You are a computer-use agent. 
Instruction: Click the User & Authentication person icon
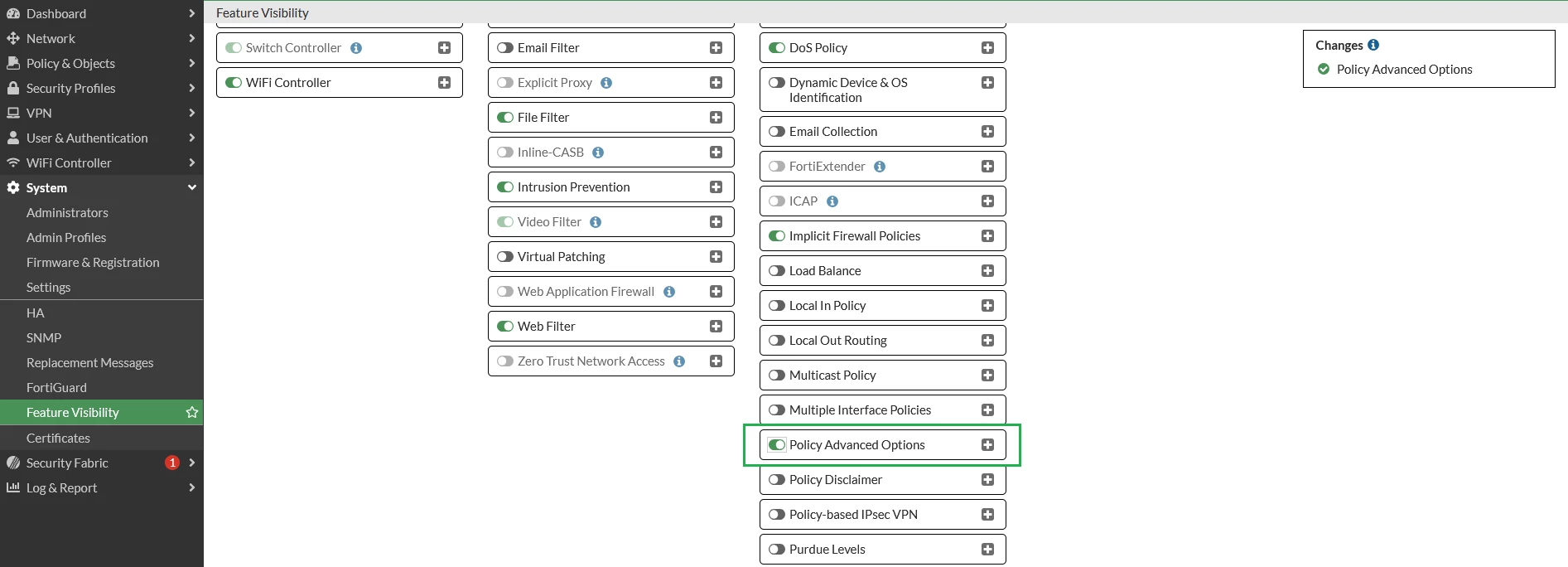coord(13,138)
